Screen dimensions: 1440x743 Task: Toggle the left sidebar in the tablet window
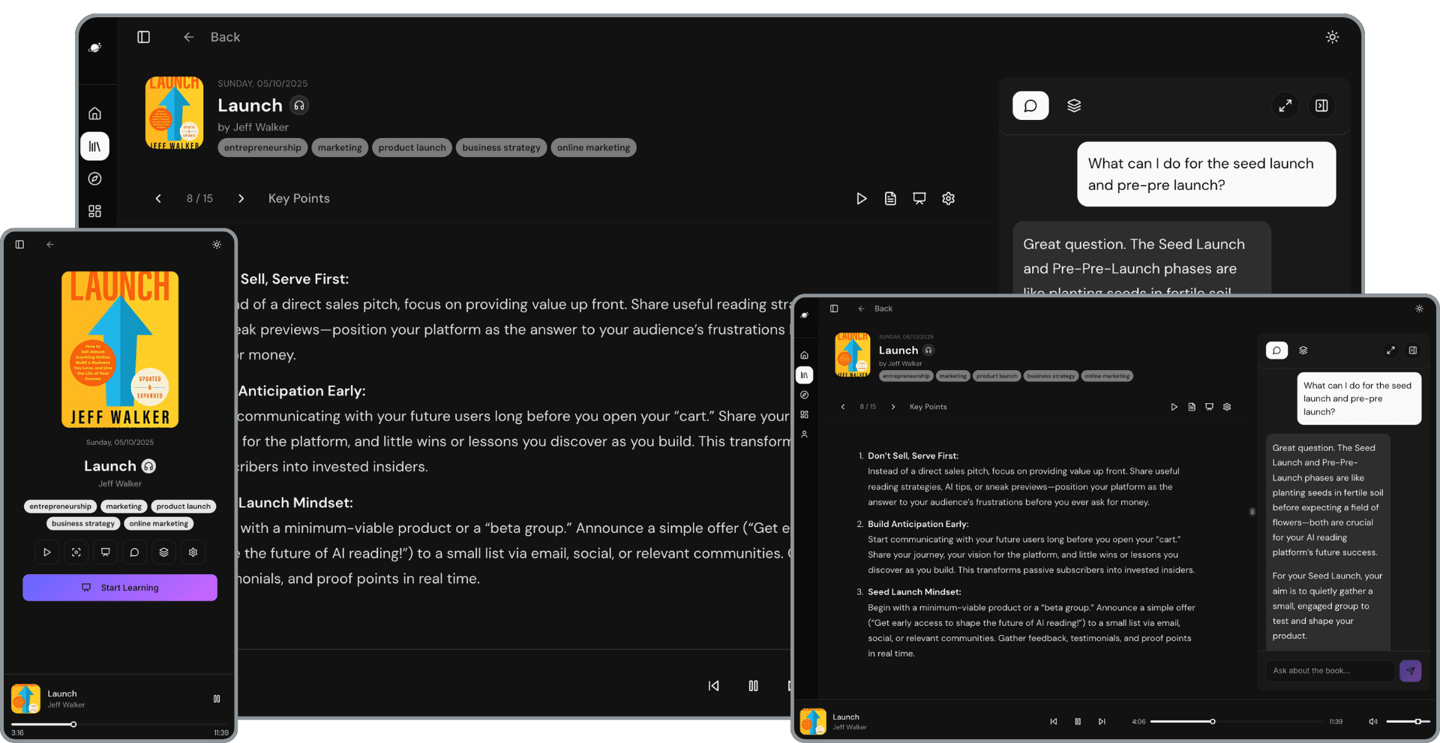[834, 309]
